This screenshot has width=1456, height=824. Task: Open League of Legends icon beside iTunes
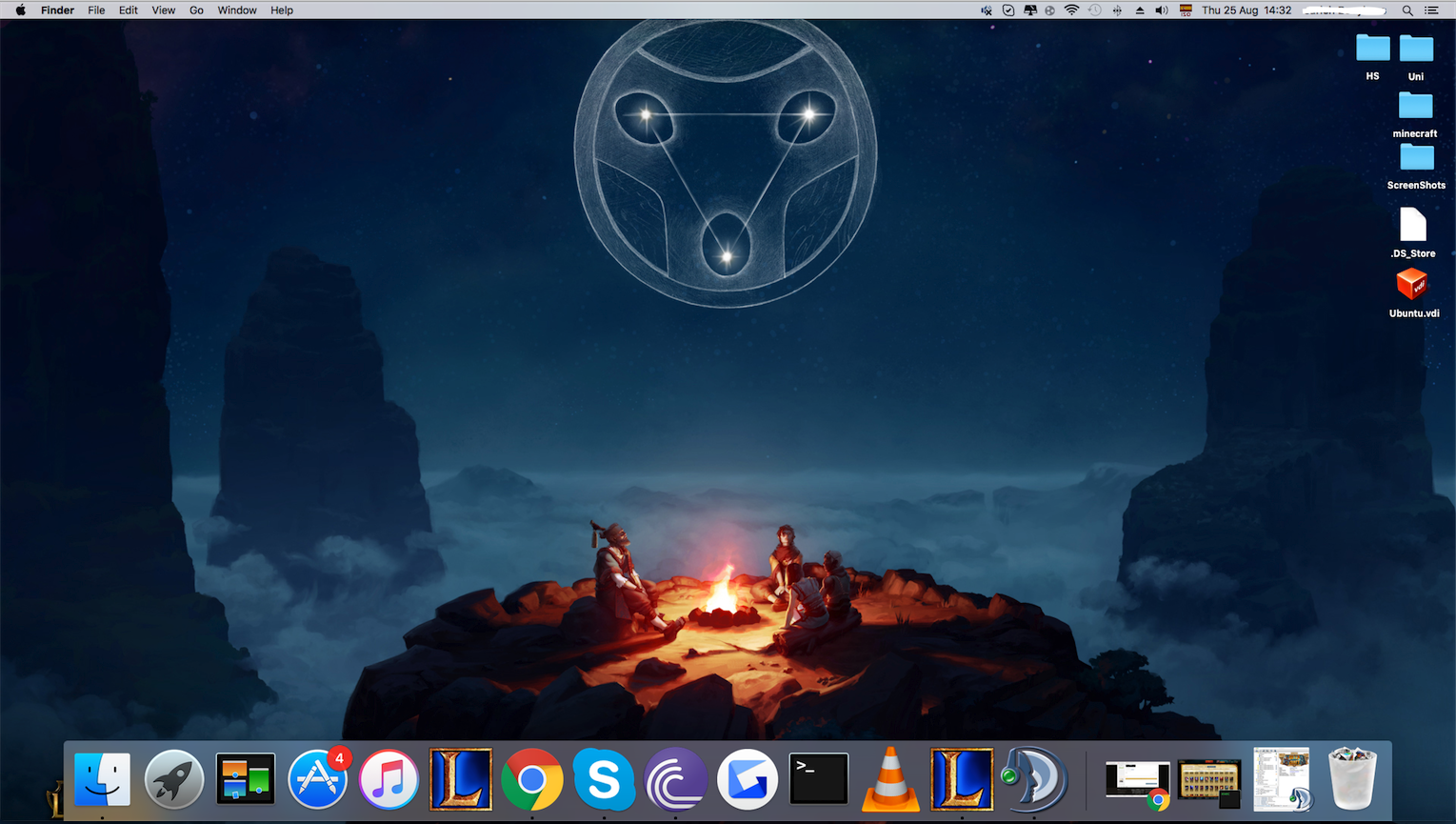coord(461,779)
